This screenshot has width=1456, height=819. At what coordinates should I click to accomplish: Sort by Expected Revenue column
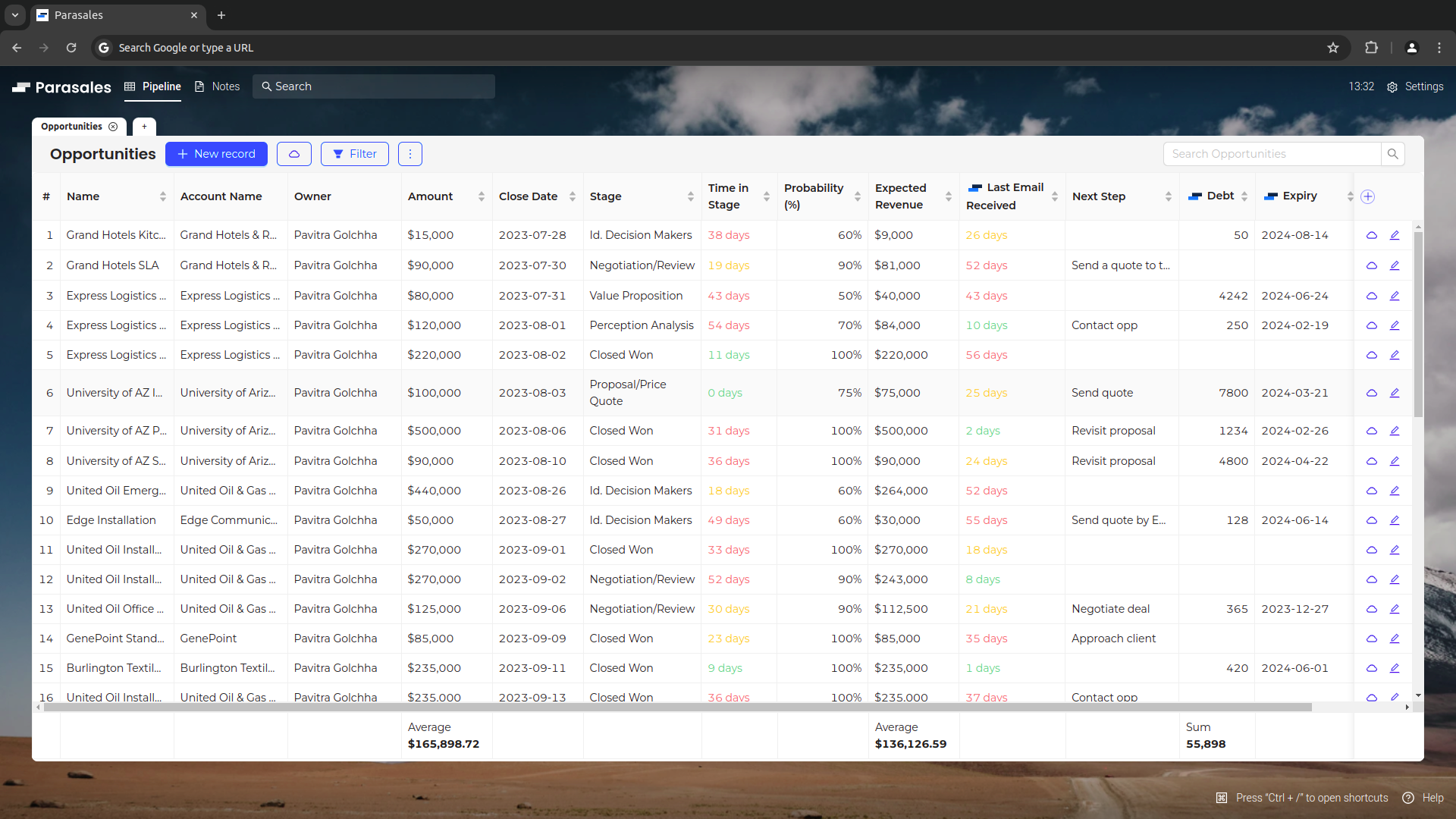pyautogui.click(x=949, y=196)
